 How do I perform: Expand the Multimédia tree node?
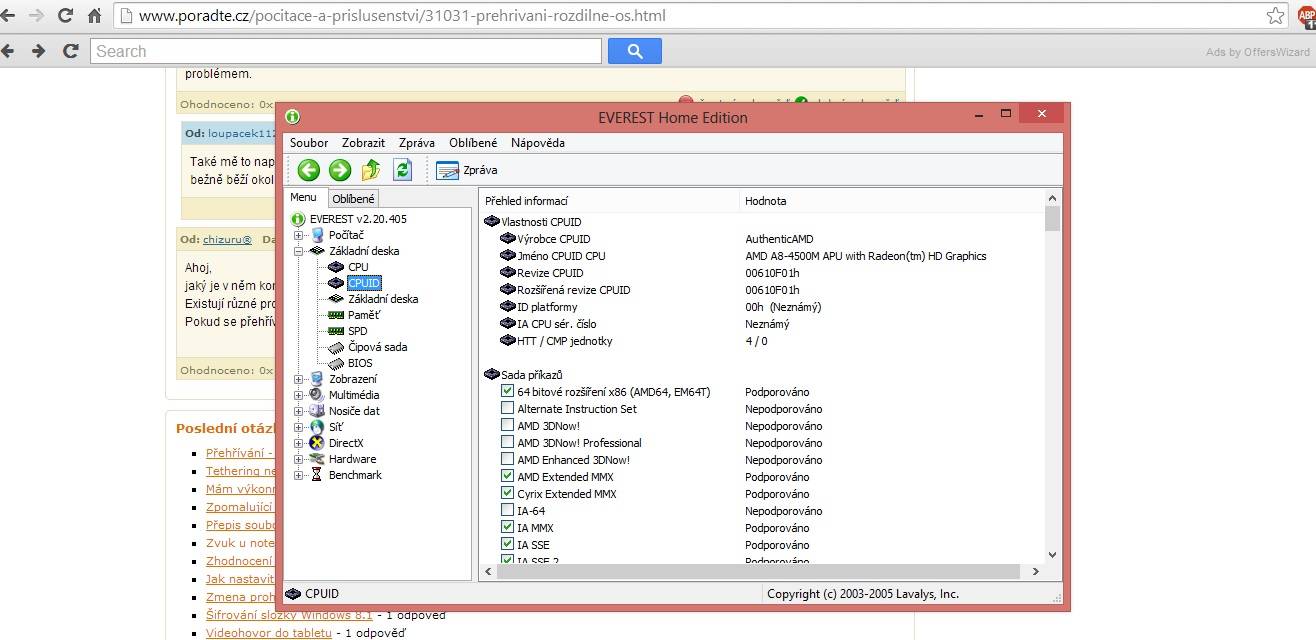click(298, 395)
